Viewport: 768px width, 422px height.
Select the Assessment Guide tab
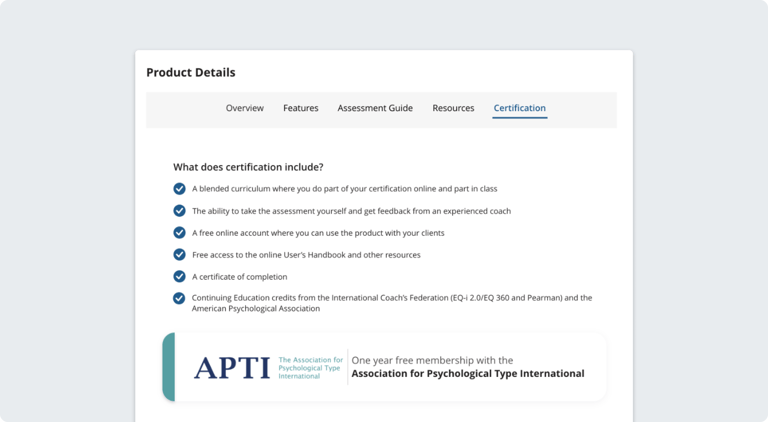click(x=375, y=108)
